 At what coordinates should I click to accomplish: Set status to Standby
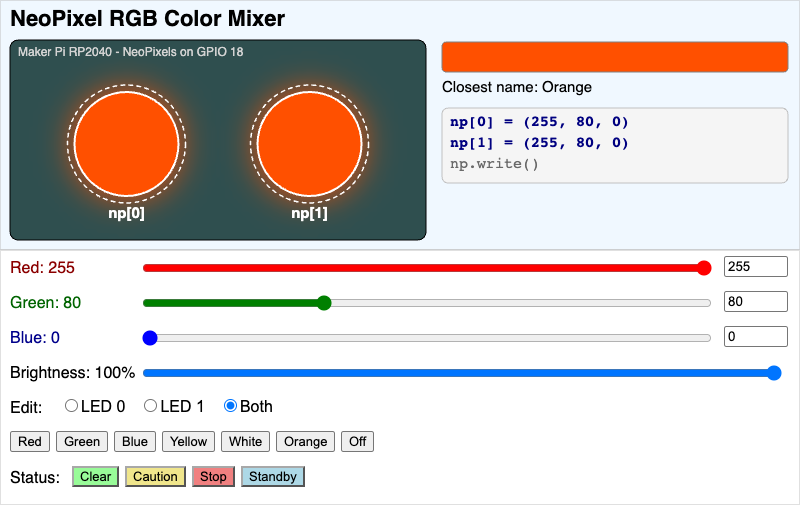[x=273, y=477]
